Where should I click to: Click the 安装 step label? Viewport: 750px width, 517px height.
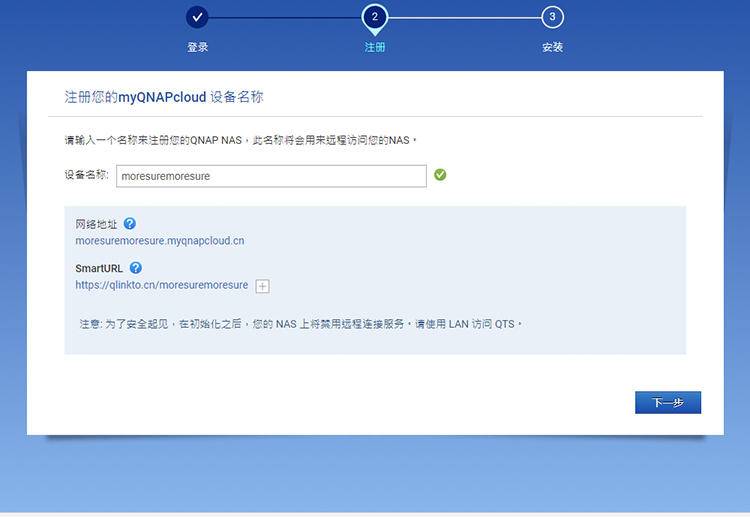click(x=552, y=47)
